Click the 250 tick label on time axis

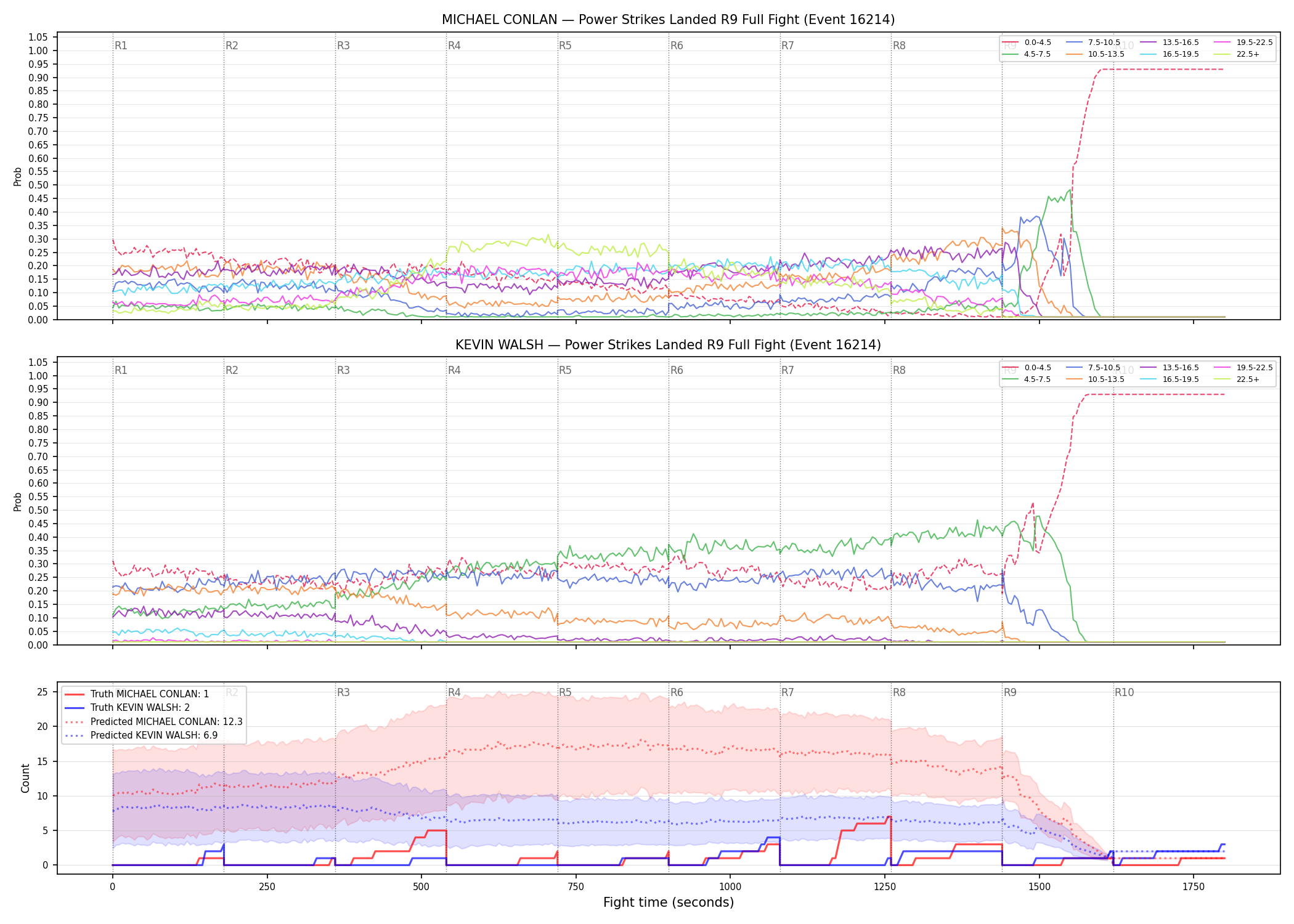[x=267, y=887]
